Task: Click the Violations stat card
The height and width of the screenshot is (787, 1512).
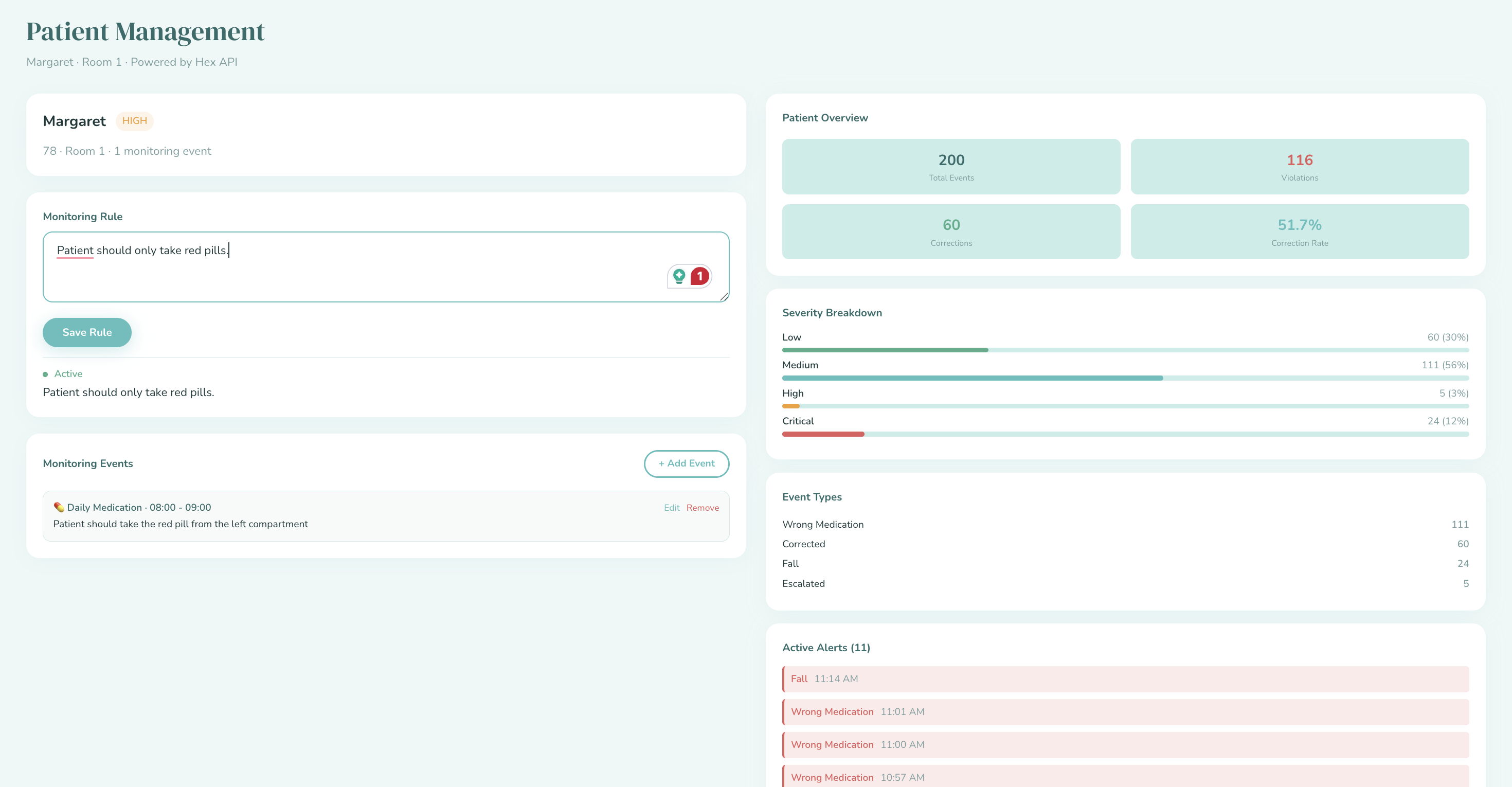Action: click(x=1300, y=167)
